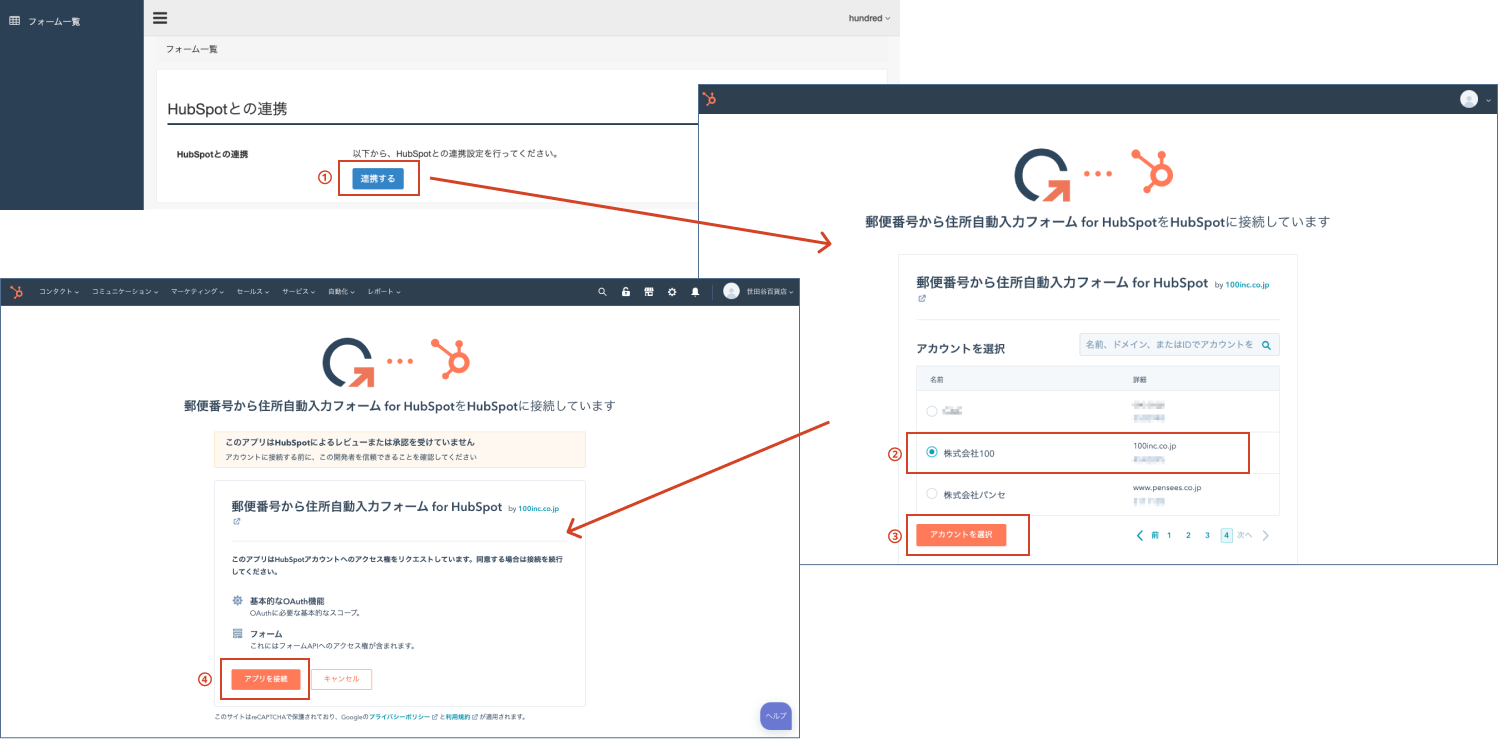
Task: Open notifications via the bell icon
Action: [x=695, y=292]
